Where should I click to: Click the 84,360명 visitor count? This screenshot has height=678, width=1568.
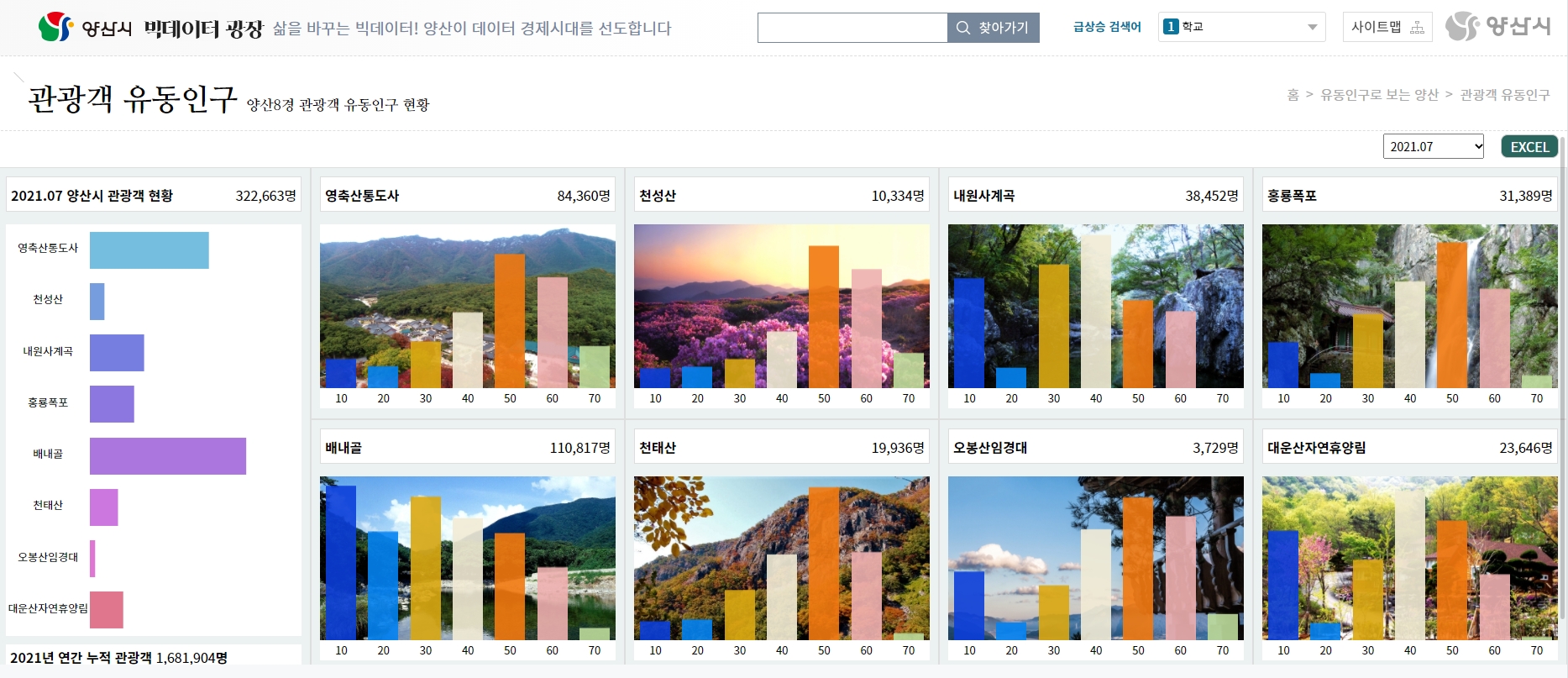pos(584,196)
